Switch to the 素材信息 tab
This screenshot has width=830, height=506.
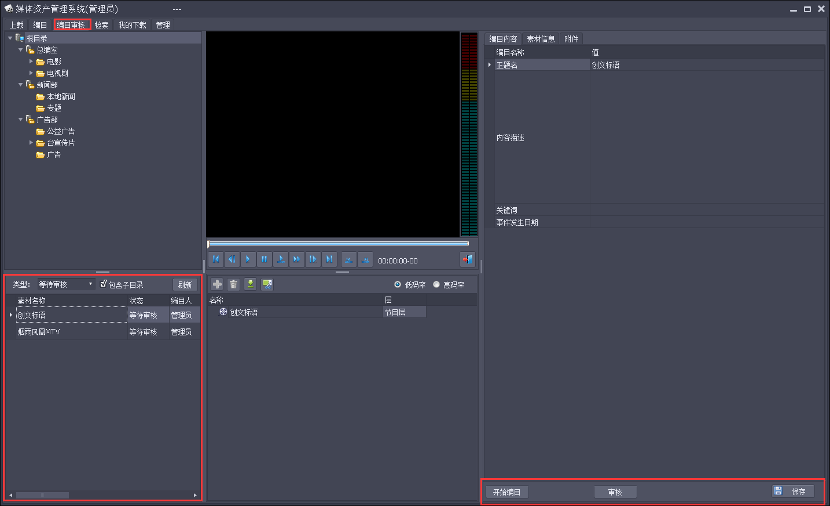(x=541, y=38)
